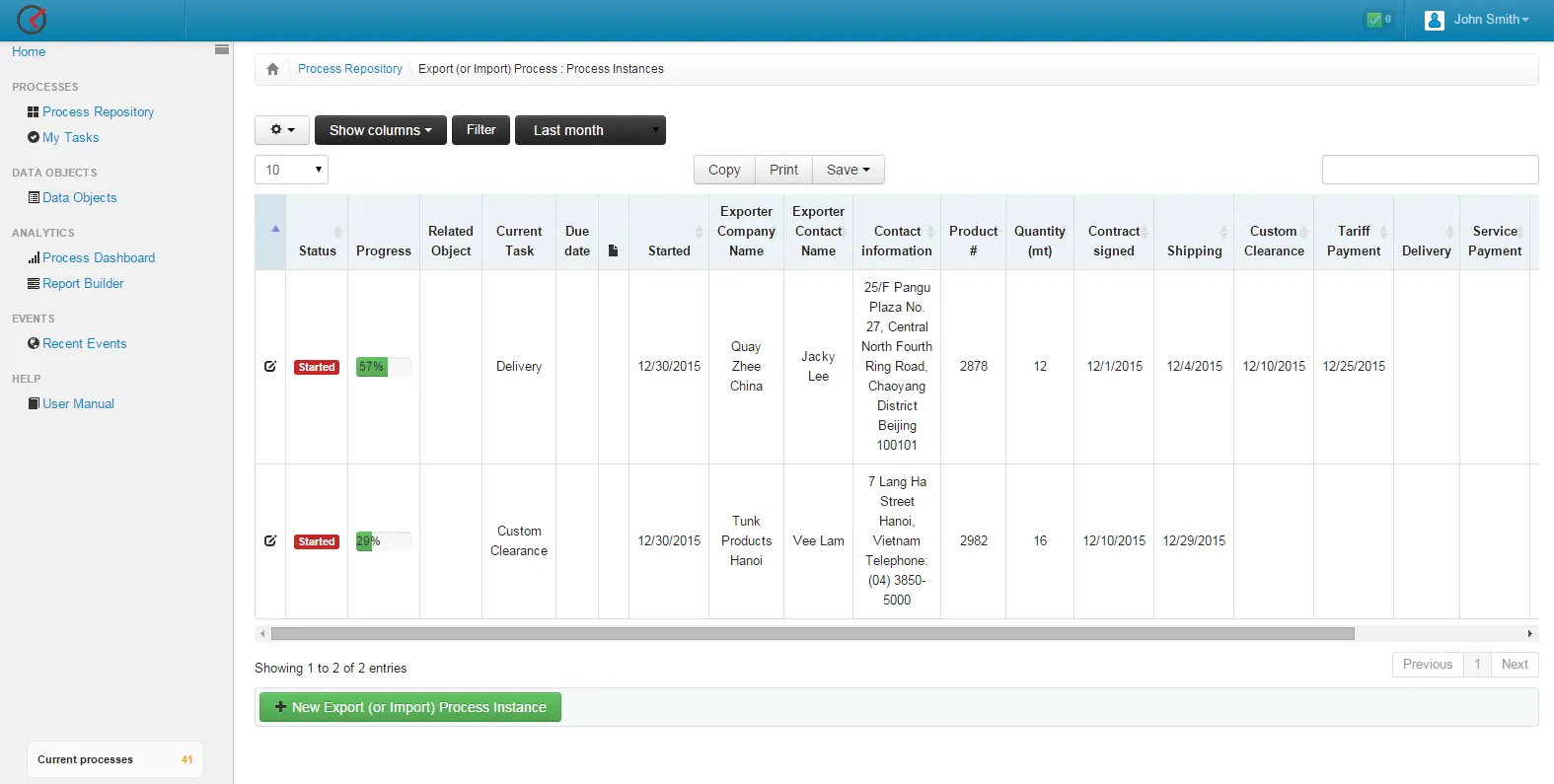Open the John Smith user menu
Screen dimensions: 1554x784
[x=1490, y=20]
